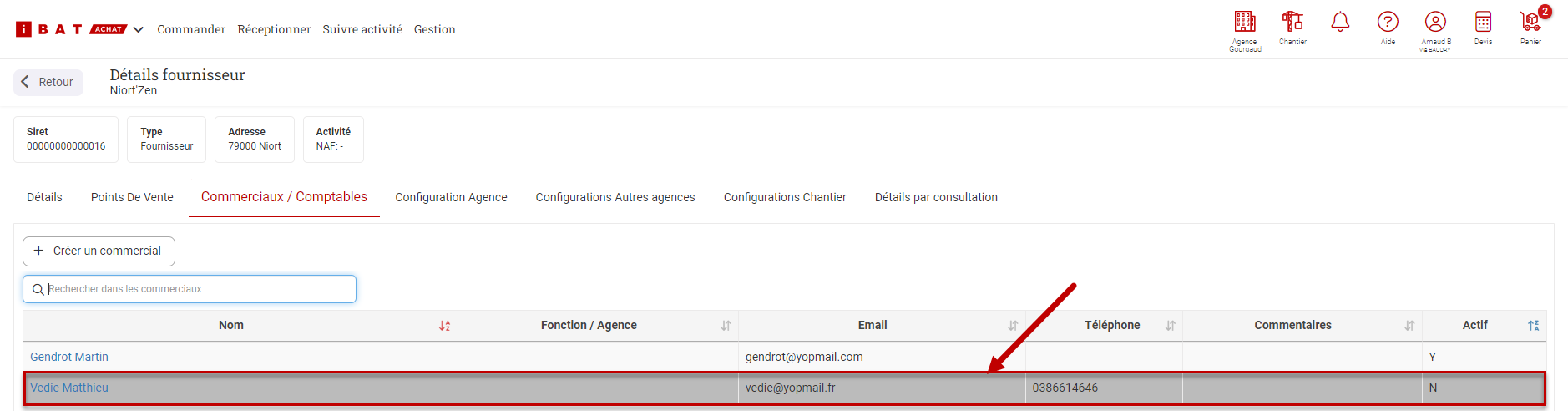Sort the table by Actif column
Viewport: 1568px width, 411px height.
tap(1533, 326)
